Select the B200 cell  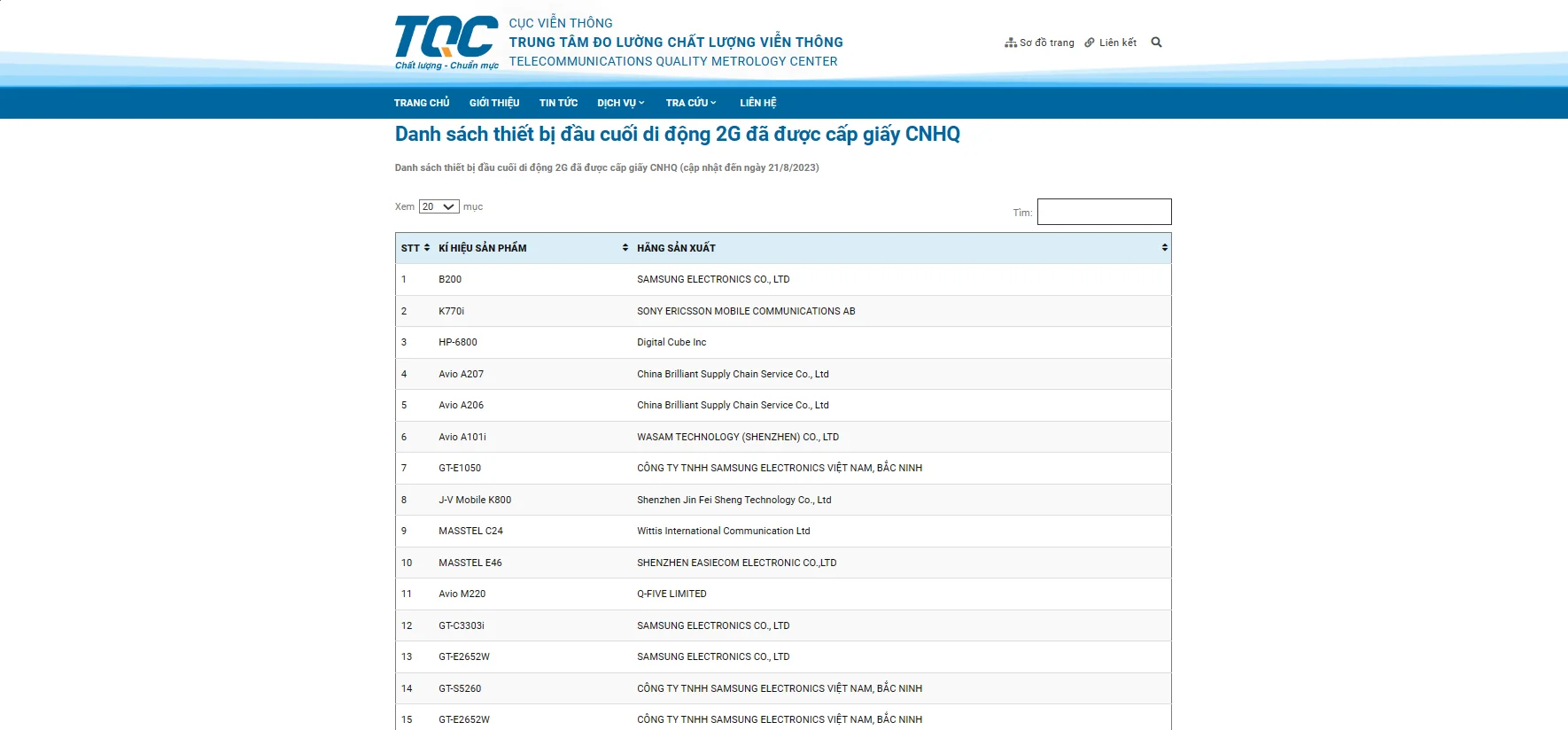(450, 279)
